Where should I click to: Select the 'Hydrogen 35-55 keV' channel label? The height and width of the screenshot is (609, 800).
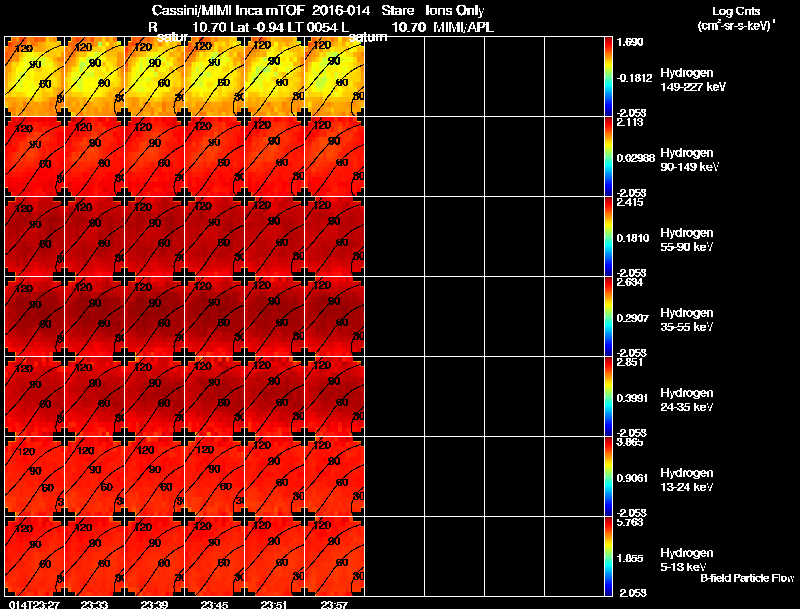coord(687,320)
